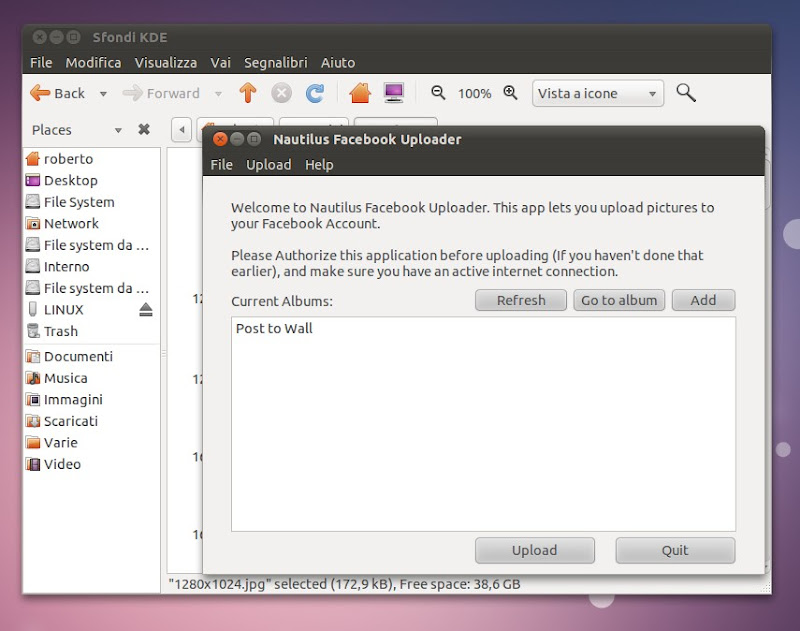Click the 'Go to album' button
This screenshot has height=631, width=800.
point(619,300)
